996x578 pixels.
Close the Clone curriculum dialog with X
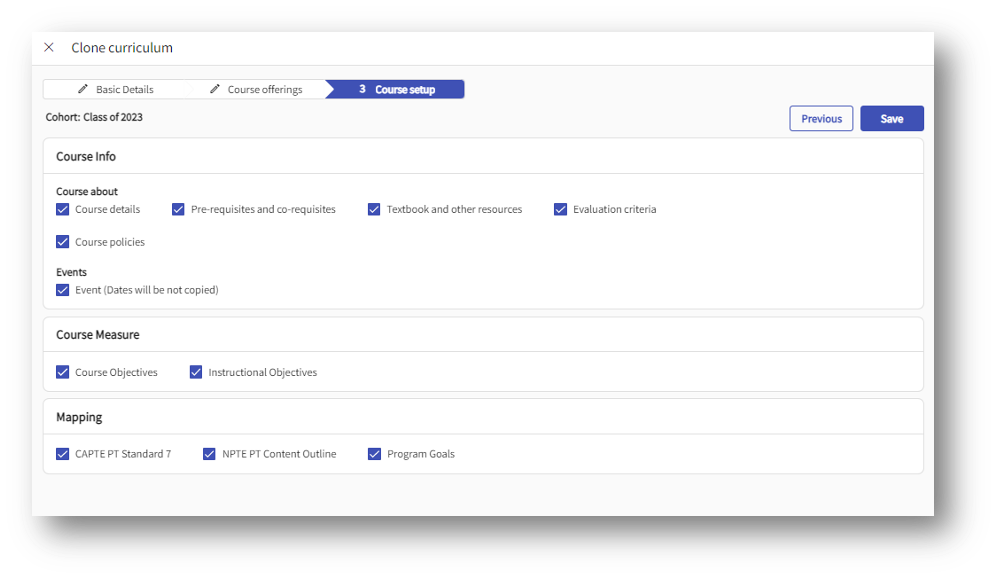tap(49, 48)
